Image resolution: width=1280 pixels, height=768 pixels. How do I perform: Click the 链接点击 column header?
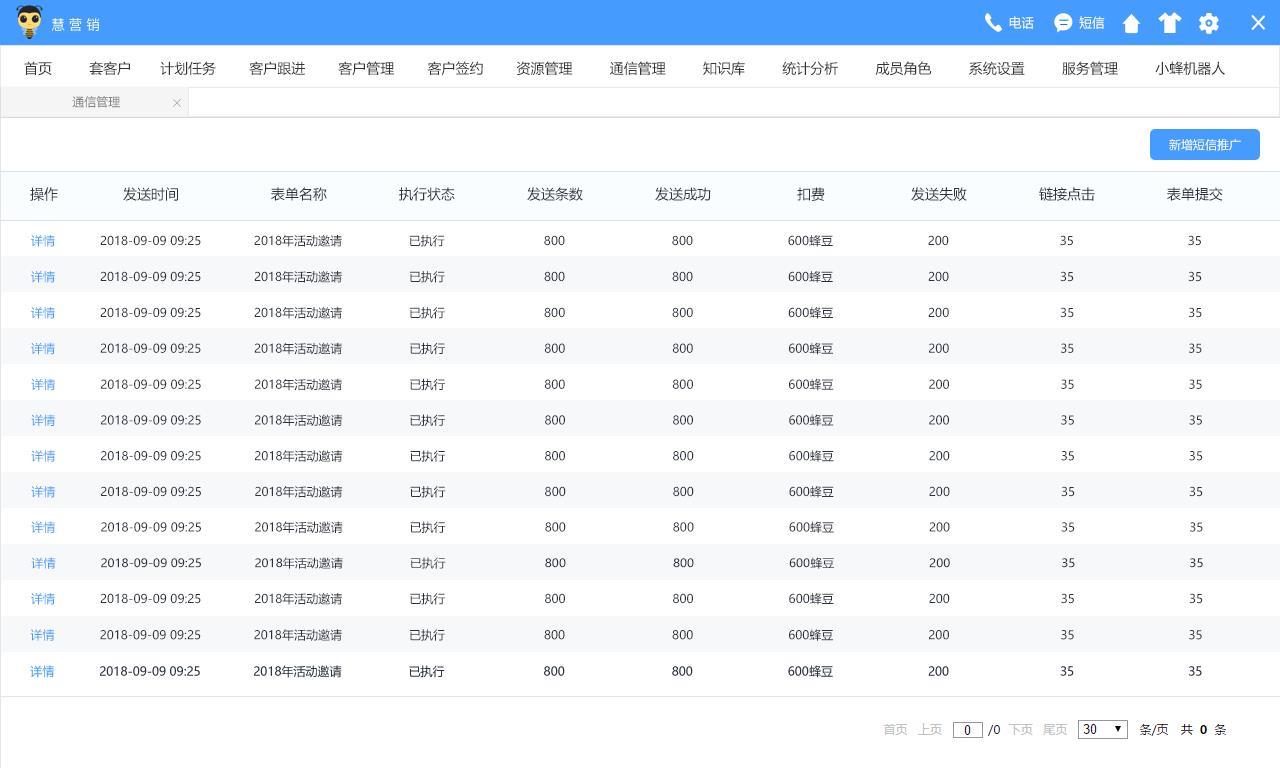[1067, 194]
